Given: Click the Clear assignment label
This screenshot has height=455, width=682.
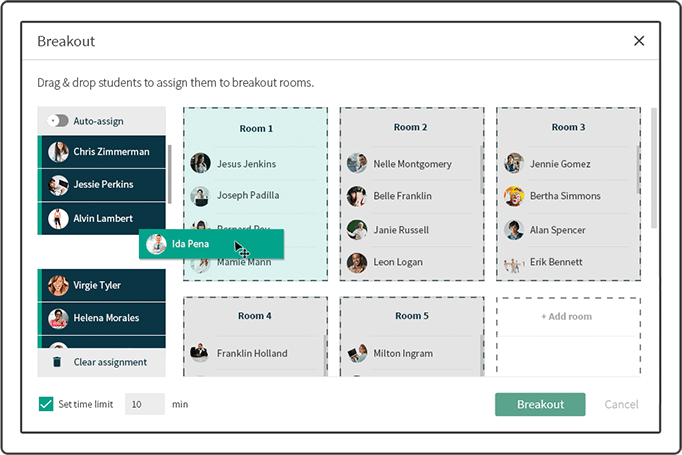Looking at the screenshot, I should tap(110, 362).
